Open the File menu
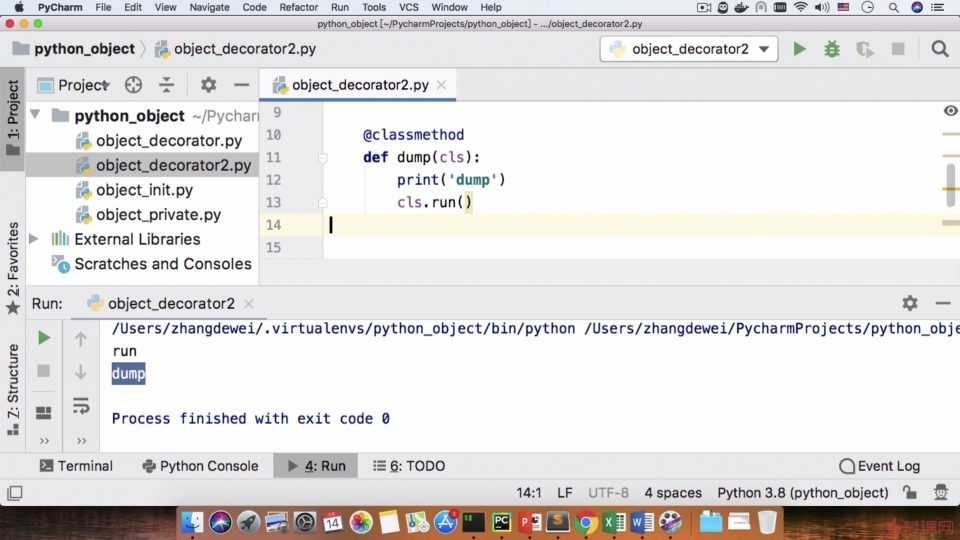The width and height of the screenshot is (960, 540). pos(103,7)
